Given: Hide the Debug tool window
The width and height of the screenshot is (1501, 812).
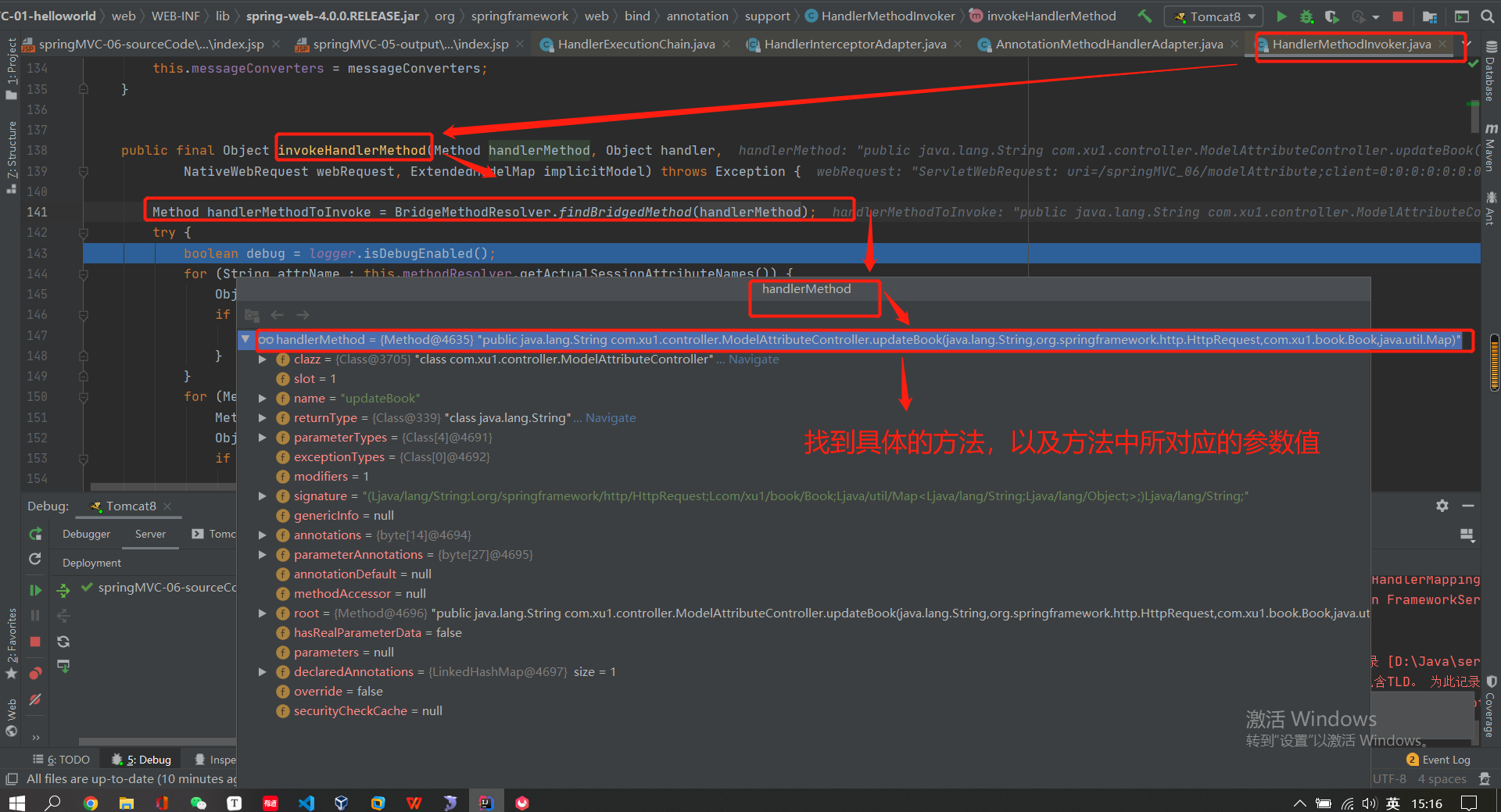Looking at the screenshot, I should coord(1468,506).
